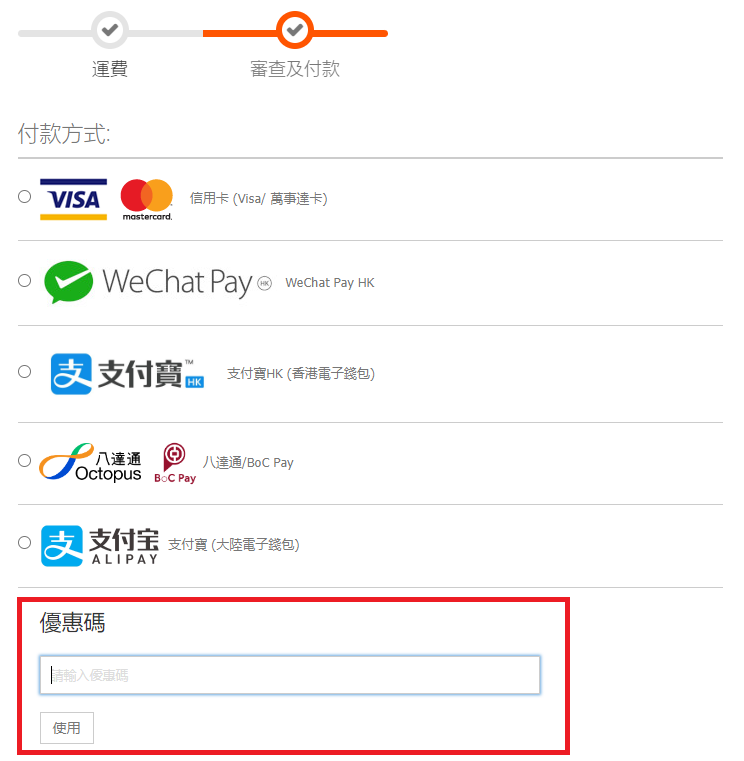Click the 運費 step label
This screenshot has height=761, width=744.
click(x=110, y=69)
